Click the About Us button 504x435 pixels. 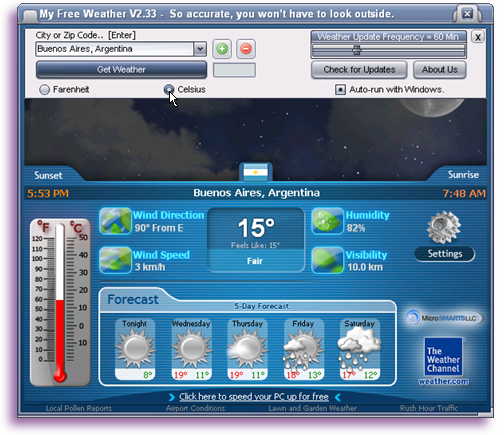[x=440, y=70]
